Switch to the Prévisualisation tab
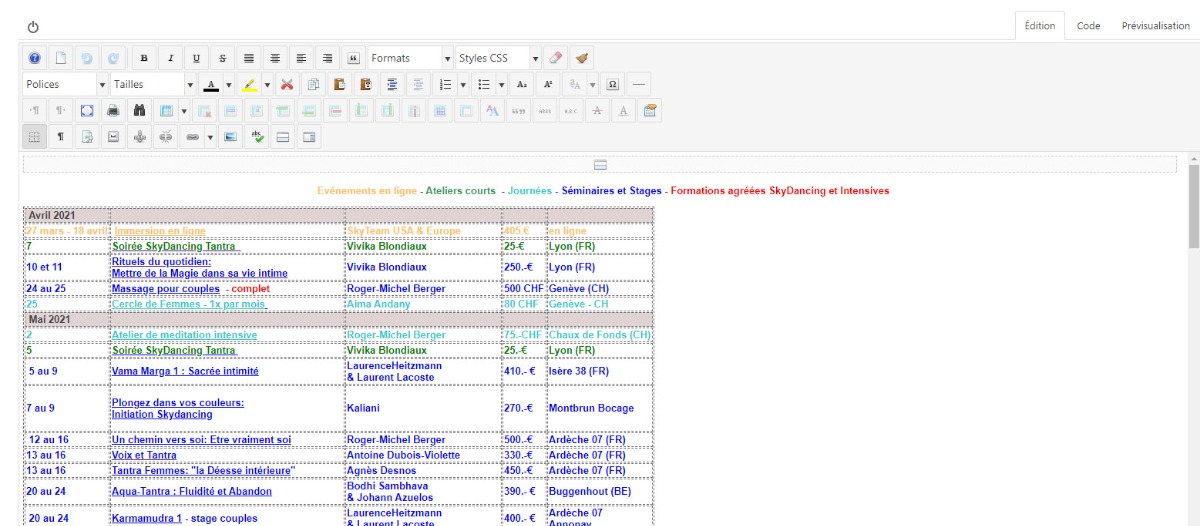Image resolution: width=1200 pixels, height=526 pixels. point(1155,26)
